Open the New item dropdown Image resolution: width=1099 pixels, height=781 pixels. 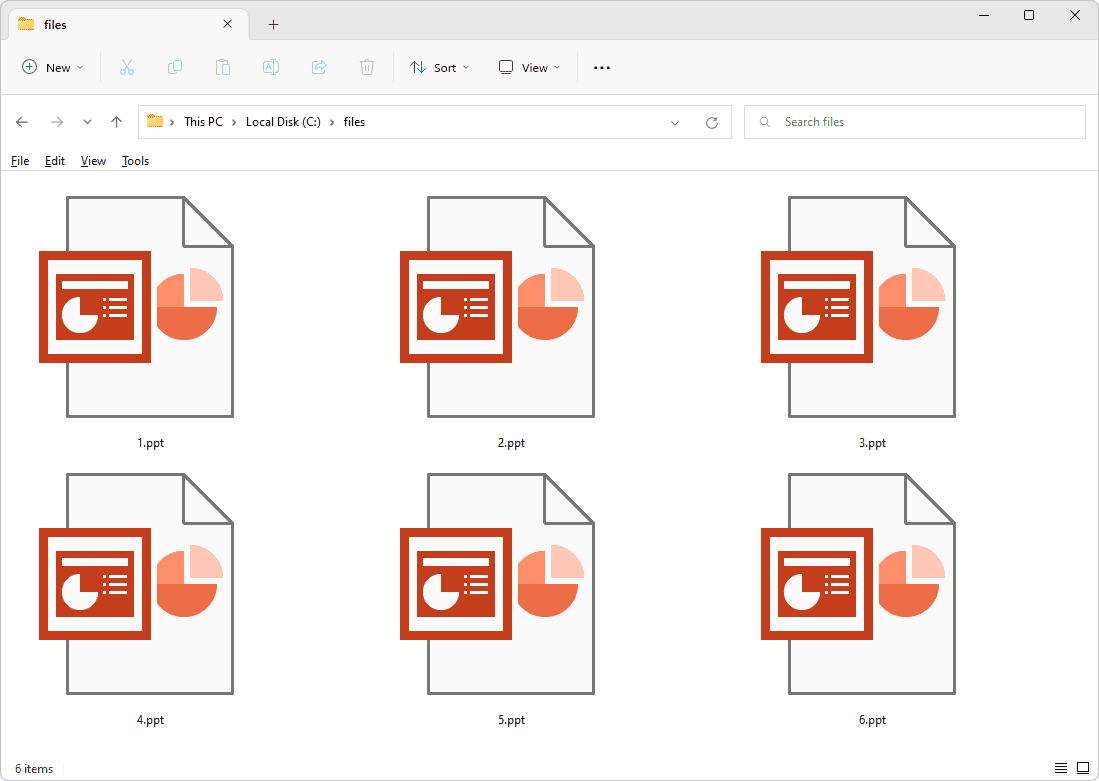pyautogui.click(x=52, y=67)
